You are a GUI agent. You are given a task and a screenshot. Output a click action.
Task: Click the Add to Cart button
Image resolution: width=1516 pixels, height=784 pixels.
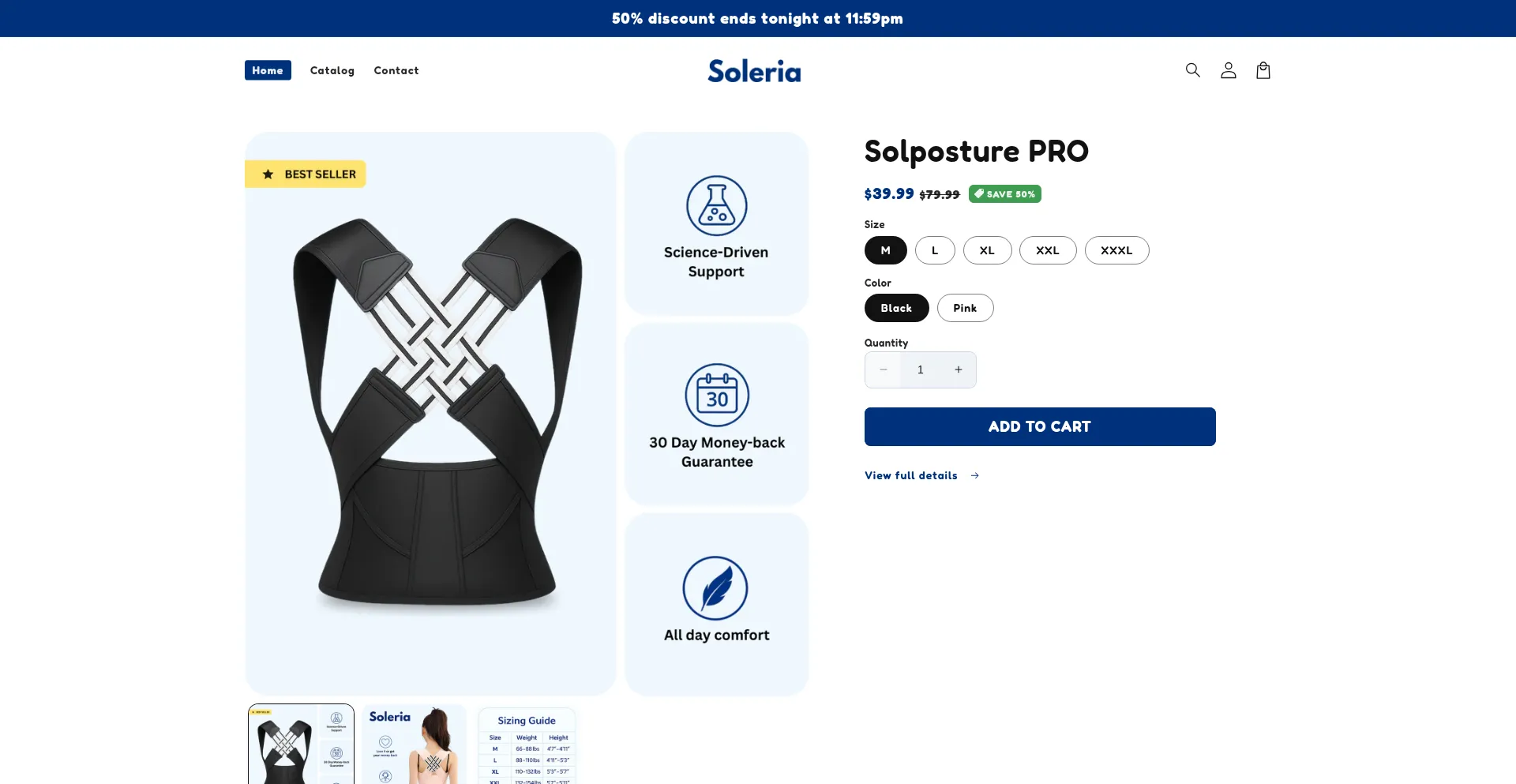coord(1040,426)
